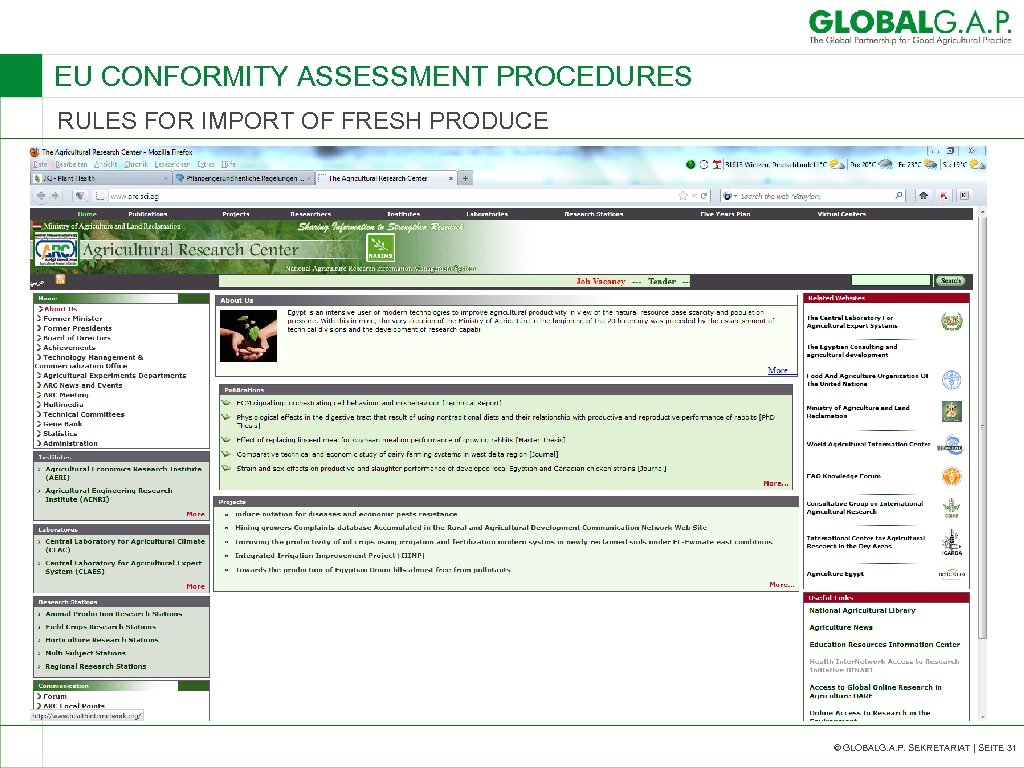Click the magnifier icon in web search box
Image resolution: width=1024 pixels, height=768 pixels.
tap(899, 195)
